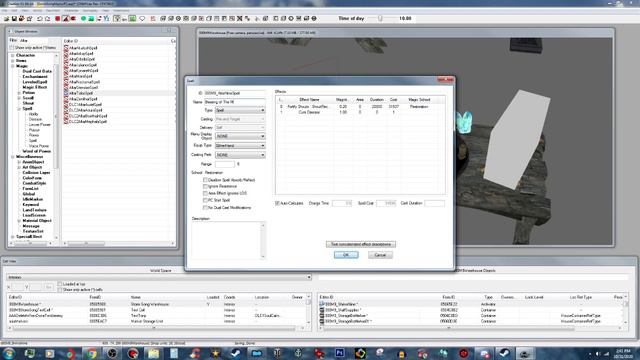Screen dimensions: 640x360
Task: Click the spell Name input field
Action: (235, 102)
